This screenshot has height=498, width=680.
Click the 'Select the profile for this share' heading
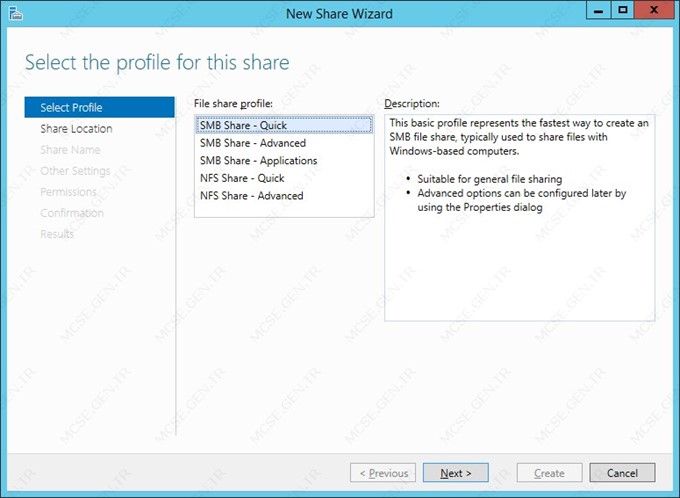tap(157, 62)
